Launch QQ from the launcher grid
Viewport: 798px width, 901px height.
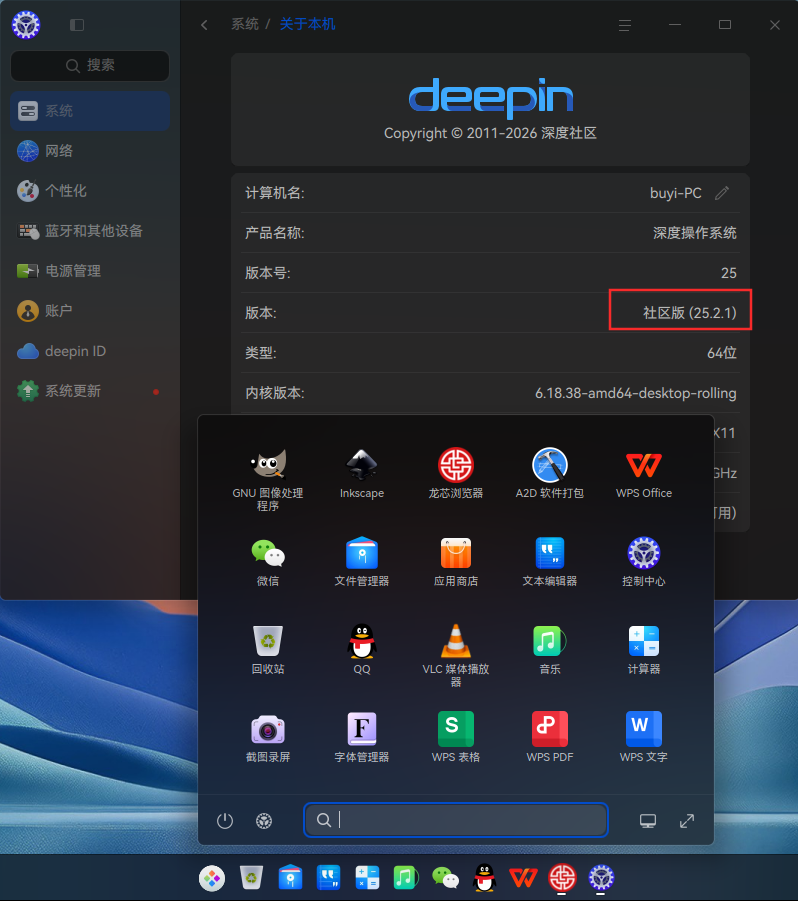tap(361, 649)
